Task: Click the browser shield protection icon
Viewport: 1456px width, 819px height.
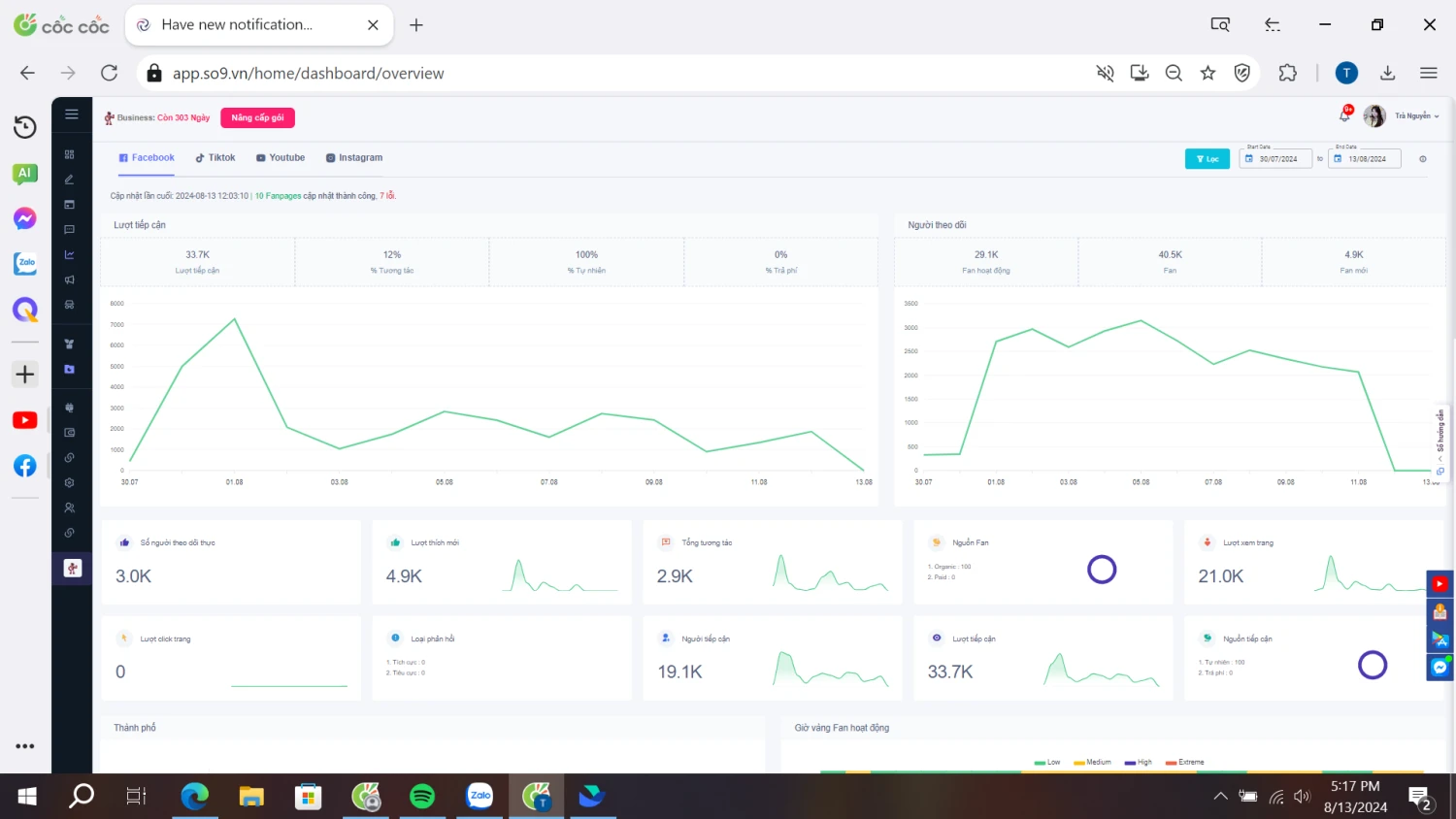Action: [1242, 73]
